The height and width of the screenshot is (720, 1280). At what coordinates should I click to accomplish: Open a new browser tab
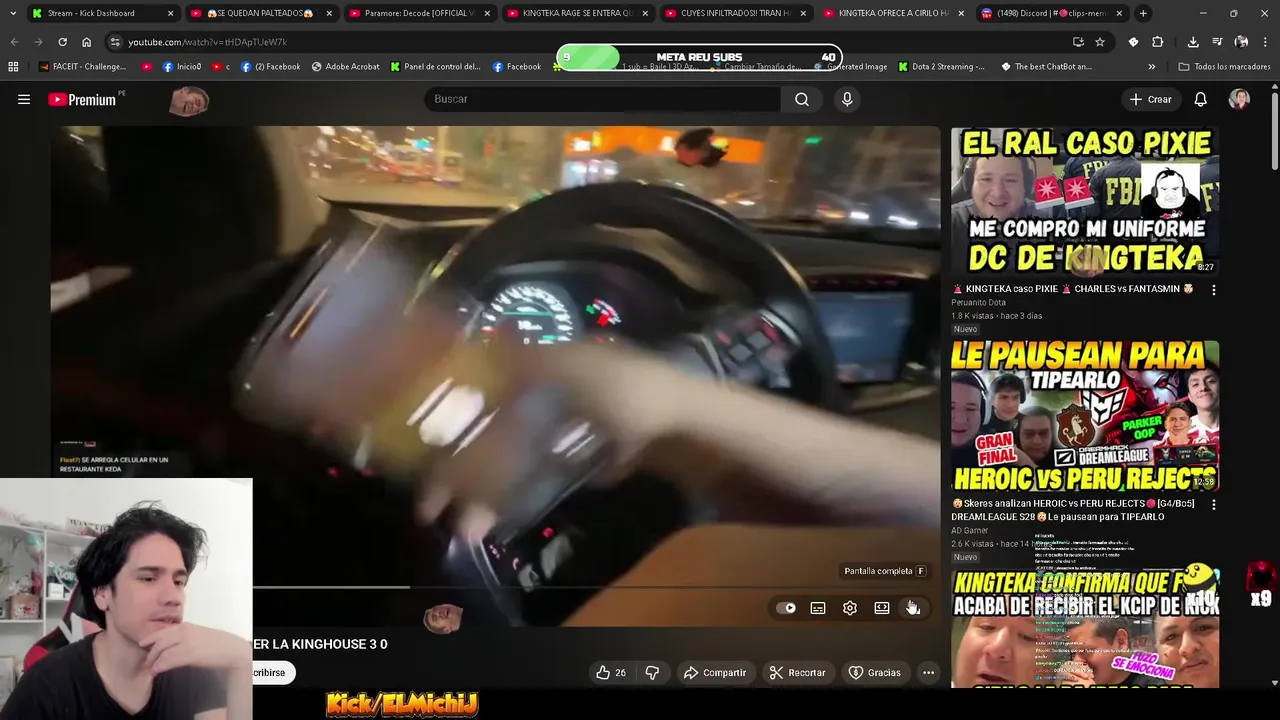1143,13
